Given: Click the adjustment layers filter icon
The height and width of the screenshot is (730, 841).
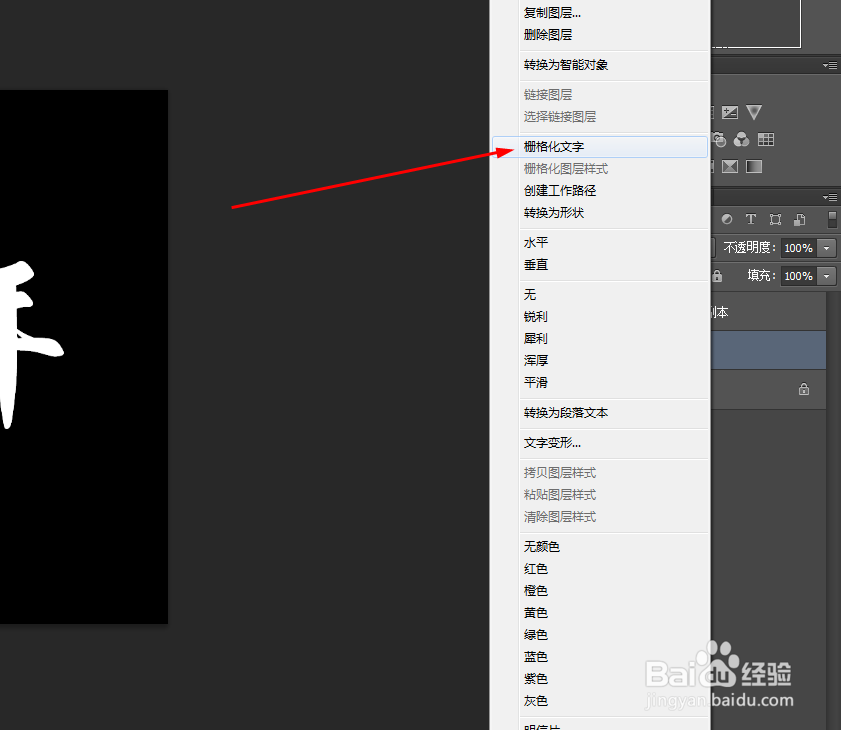Looking at the screenshot, I should [x=728, y=220].
